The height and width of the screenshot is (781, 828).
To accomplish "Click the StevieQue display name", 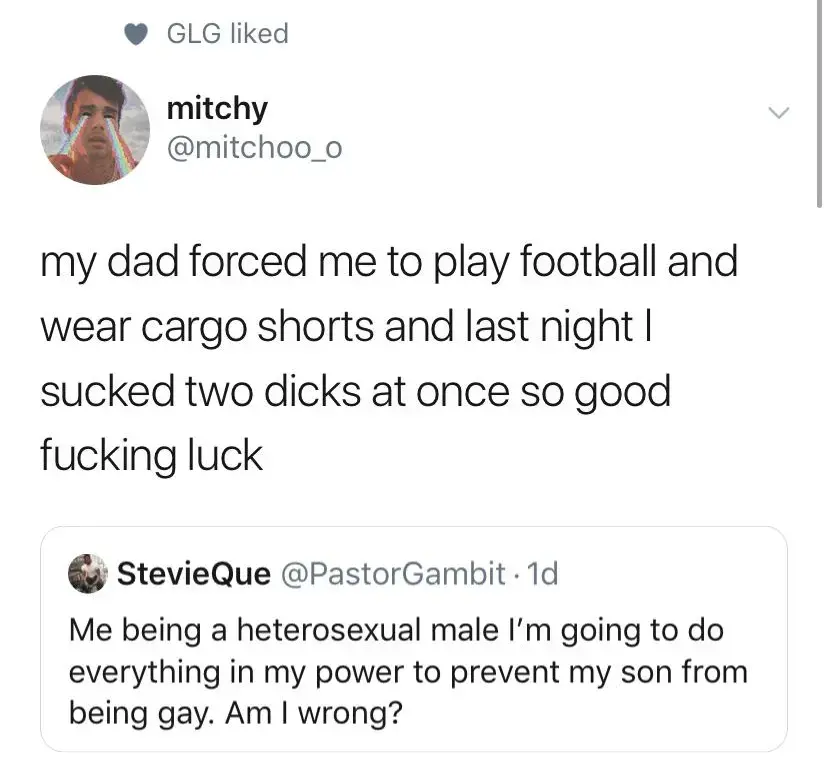I will point(194,573).
